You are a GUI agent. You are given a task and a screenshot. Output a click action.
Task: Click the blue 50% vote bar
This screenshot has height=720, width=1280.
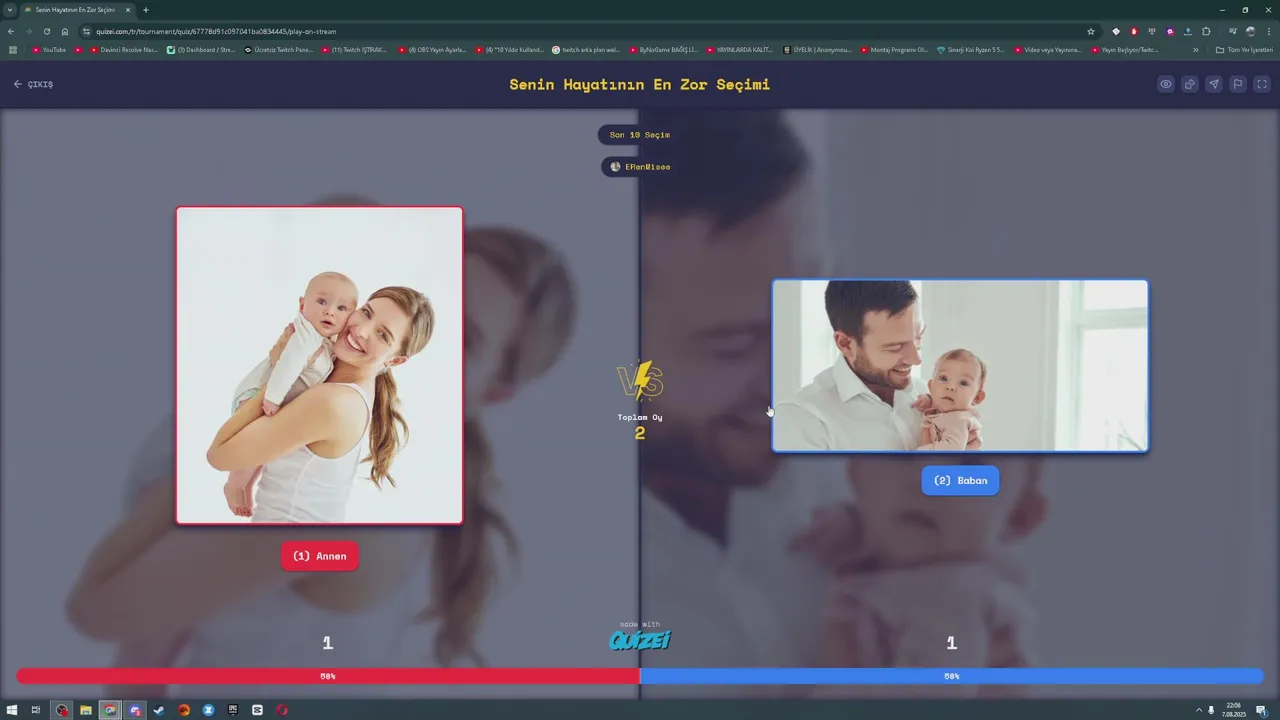tap(952, 676)
